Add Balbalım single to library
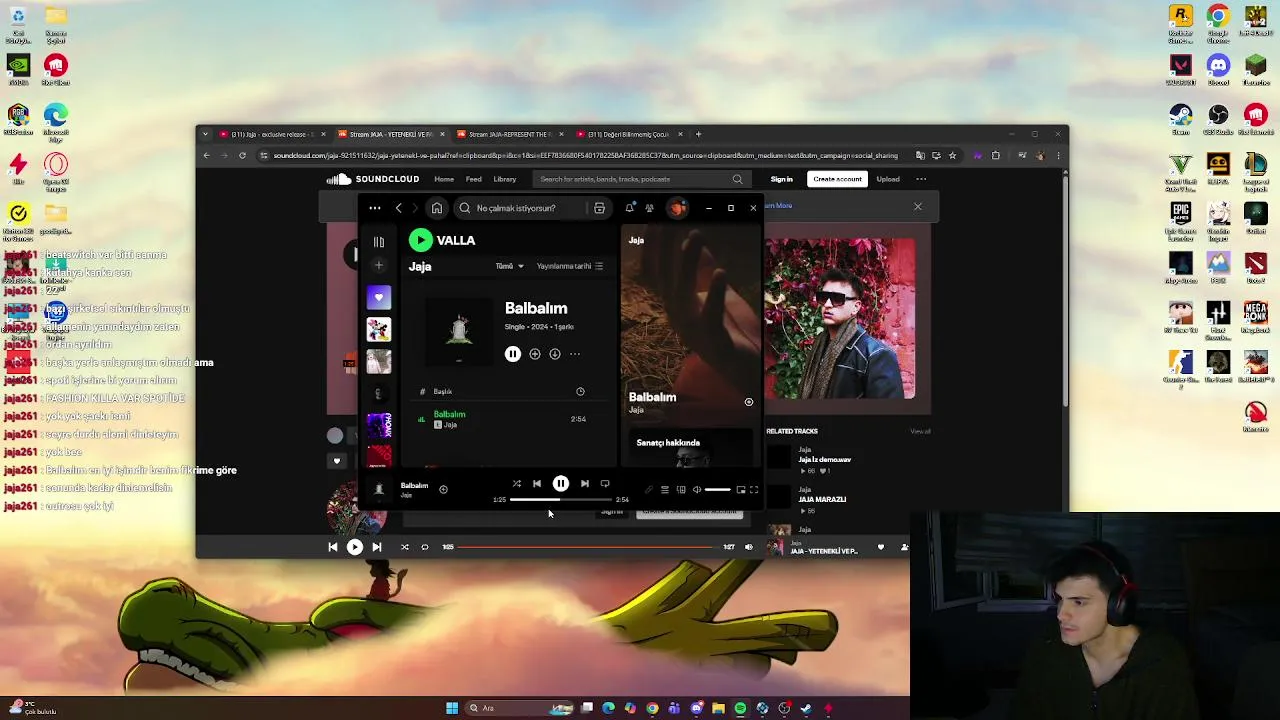This screenshot has height=720, width=1280. 535,354
